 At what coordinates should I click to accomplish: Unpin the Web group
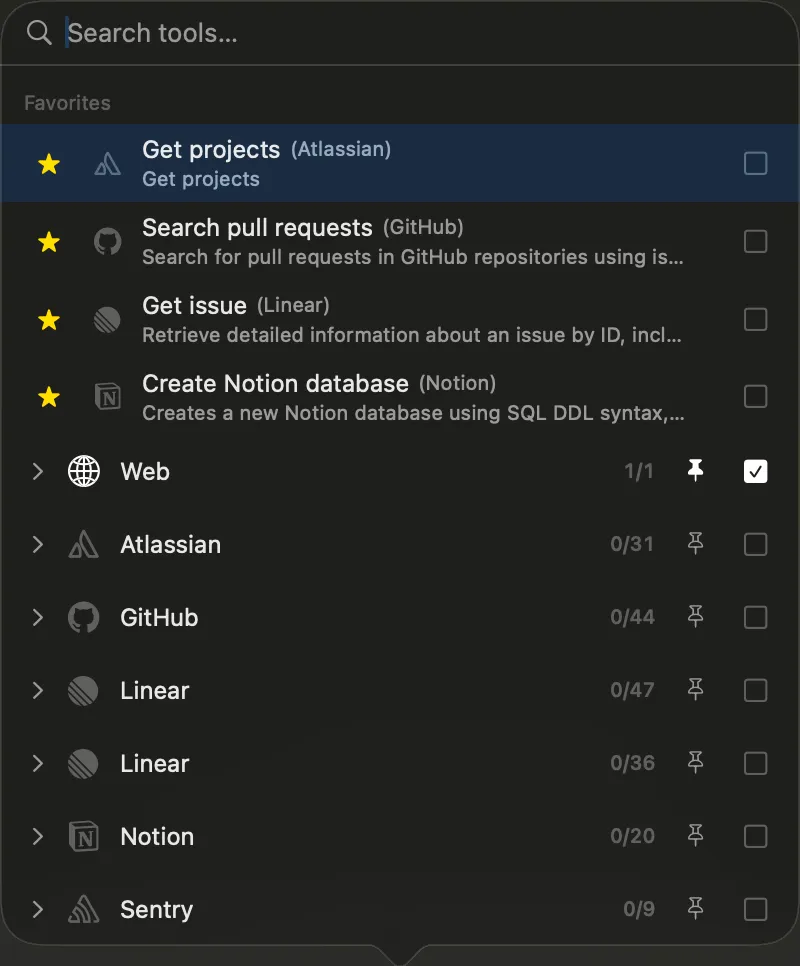click(x=695, y=471)
